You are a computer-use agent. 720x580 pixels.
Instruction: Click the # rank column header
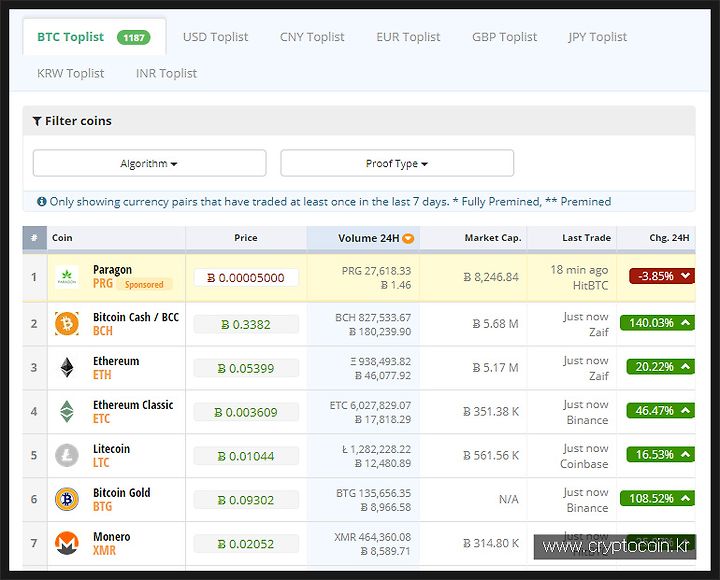[34, 238]
